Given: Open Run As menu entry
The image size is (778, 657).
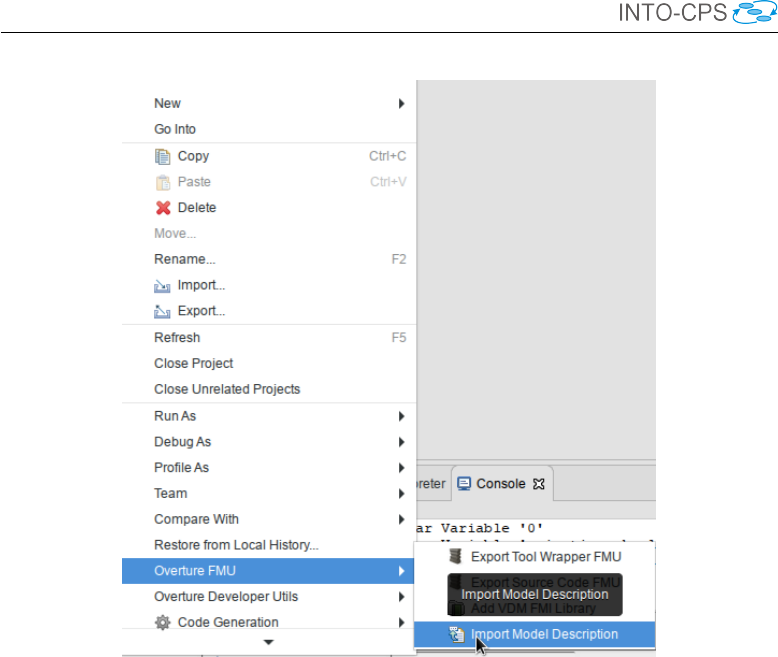Looking at the screenshot, I should pyautogui.click(x=268, y=416).
